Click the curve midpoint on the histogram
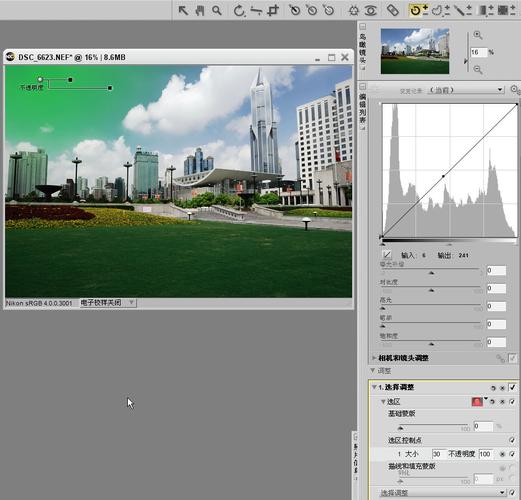Viewport: 521px width, 500px height. [443, 176]
